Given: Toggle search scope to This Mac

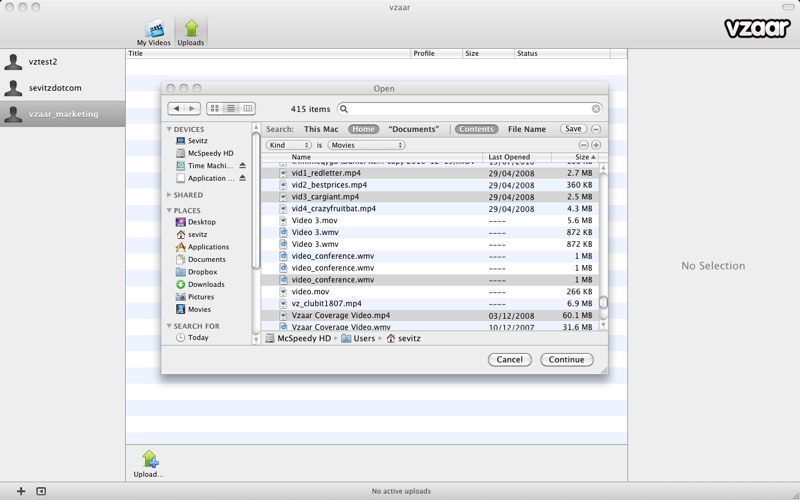Looking at the screenshot, I should point(320,129).
